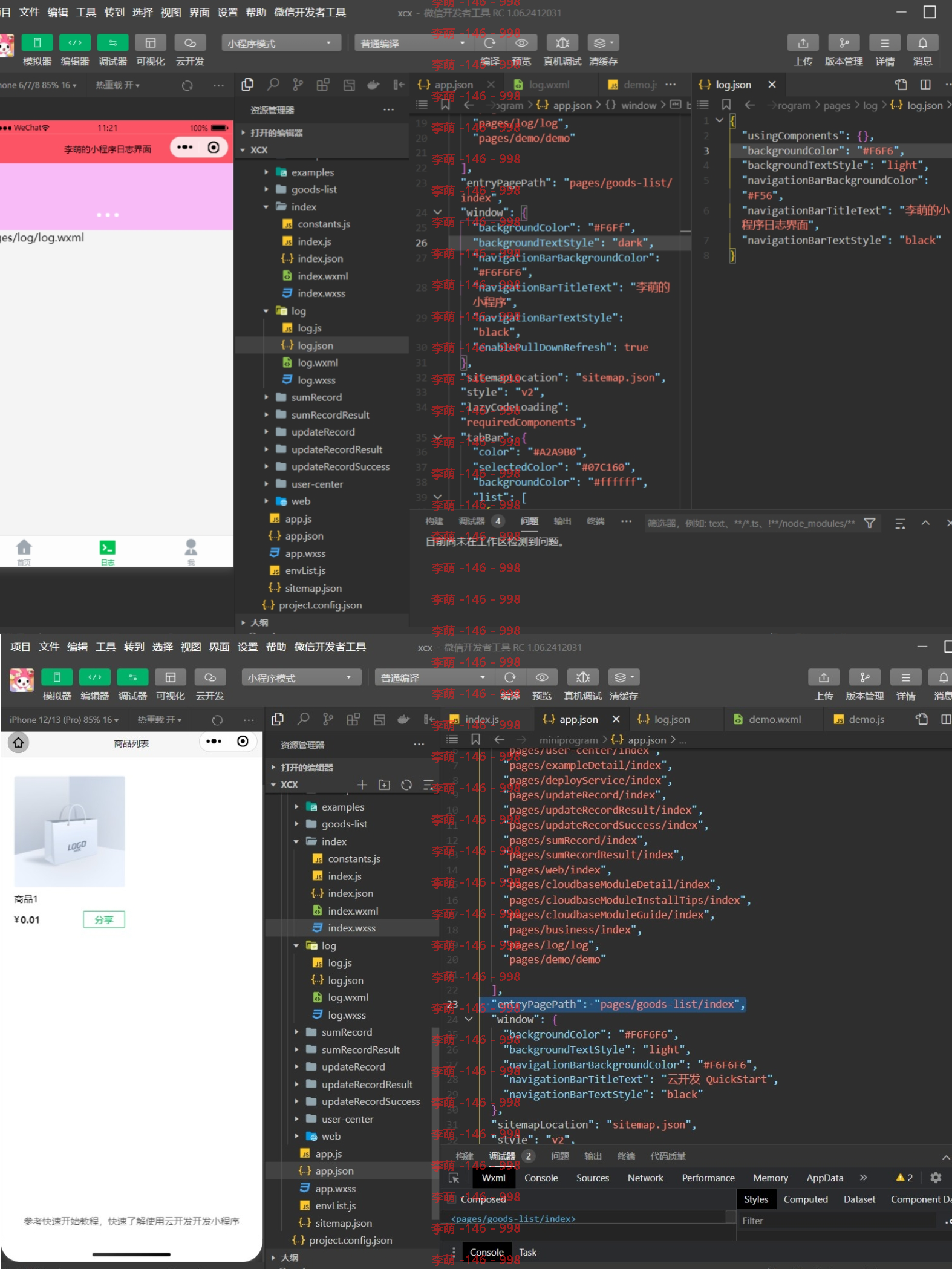Close the log.json tab in top window
The height and width of the screenshot is (1269, 952).
click(772, 85)
